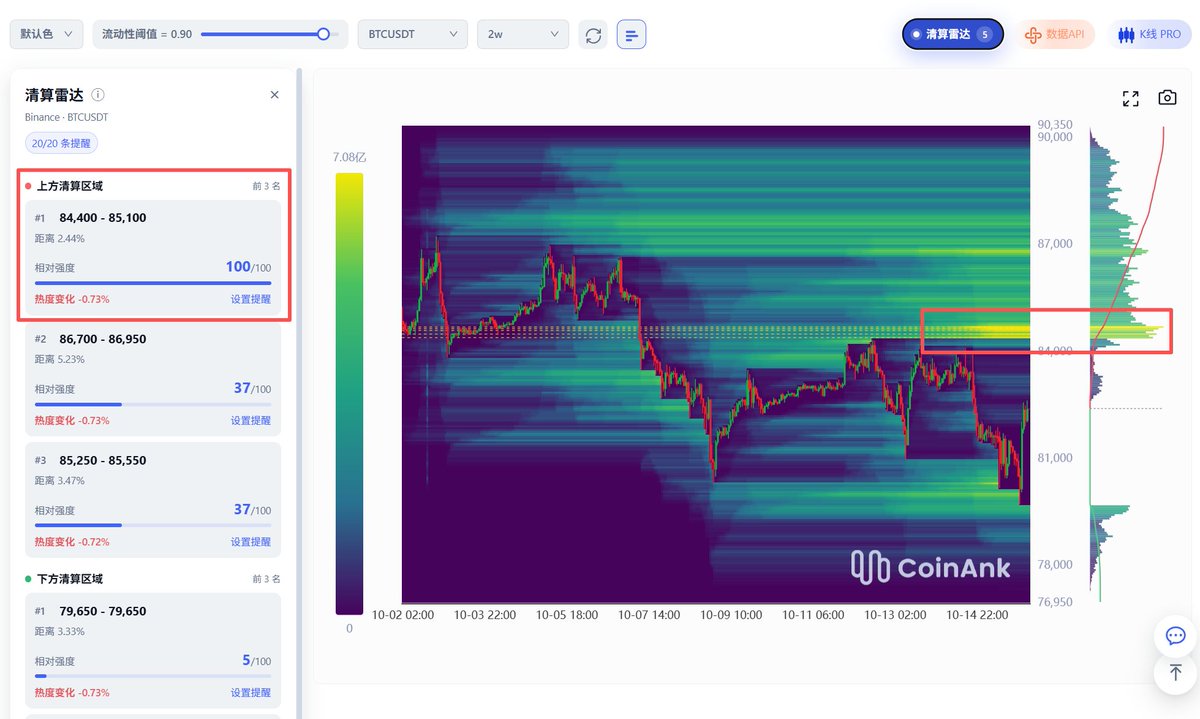Open the 2w time range dropdown

click(x=523, y=34)
